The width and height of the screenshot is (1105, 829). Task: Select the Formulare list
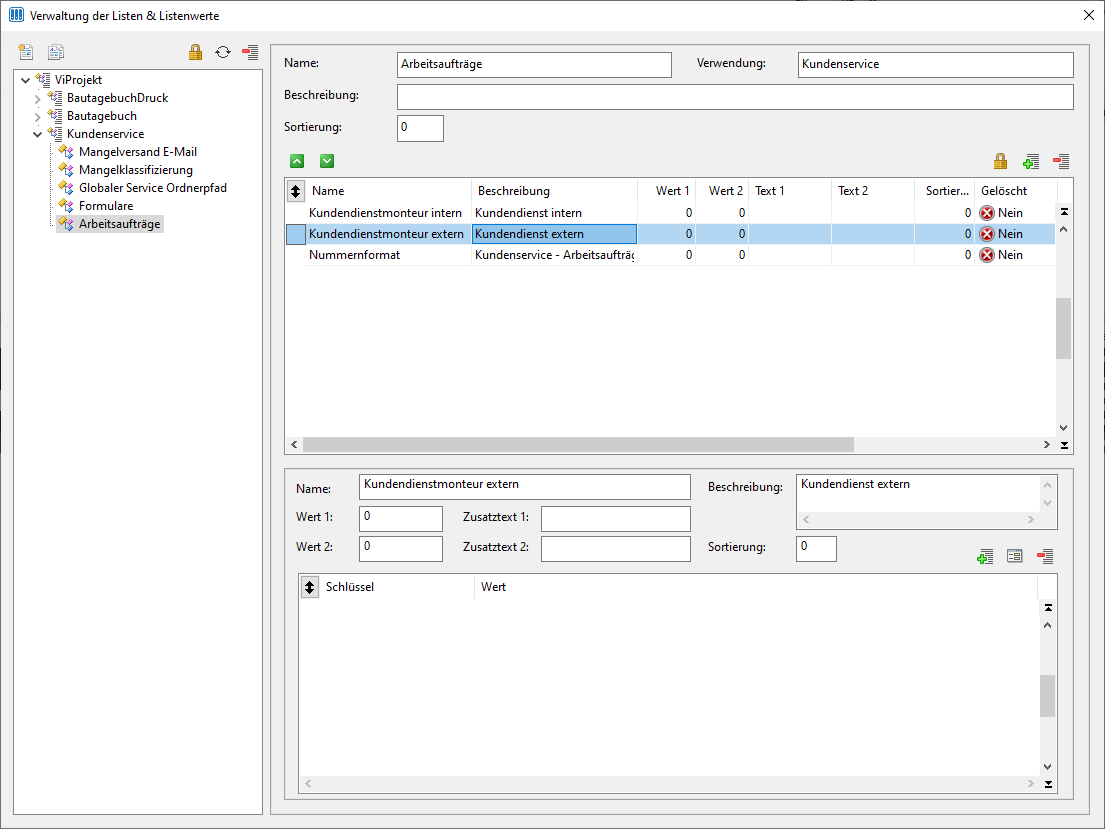[106, 206]
